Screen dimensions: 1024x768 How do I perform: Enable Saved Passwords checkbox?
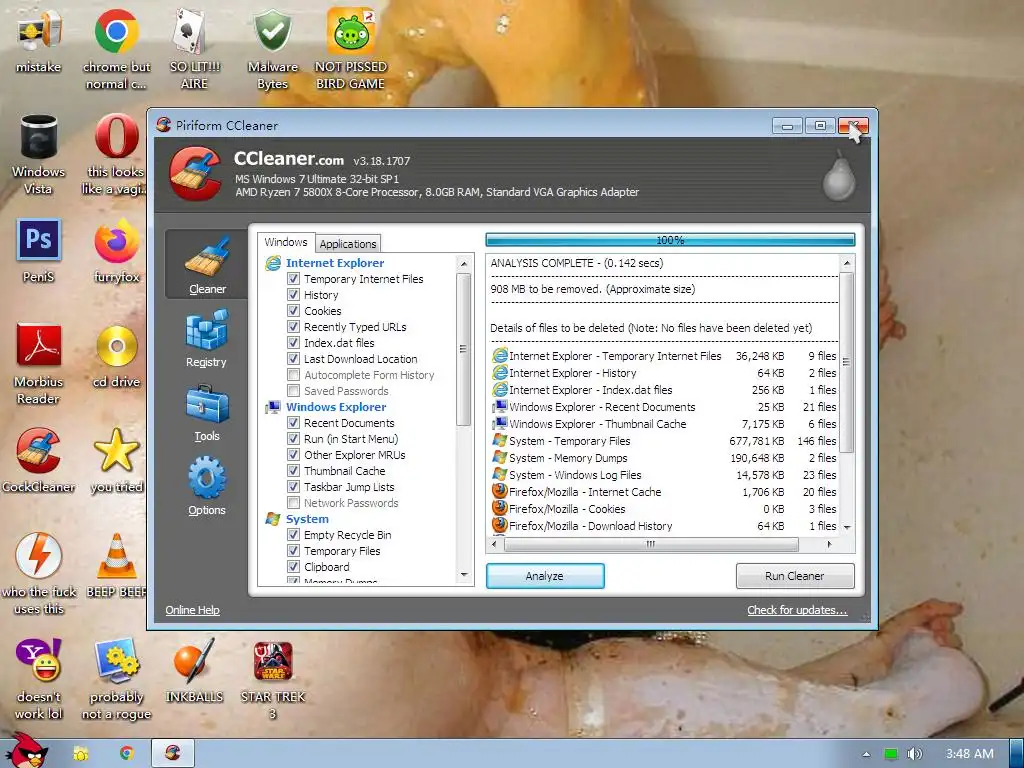click(x=293, y=391)
